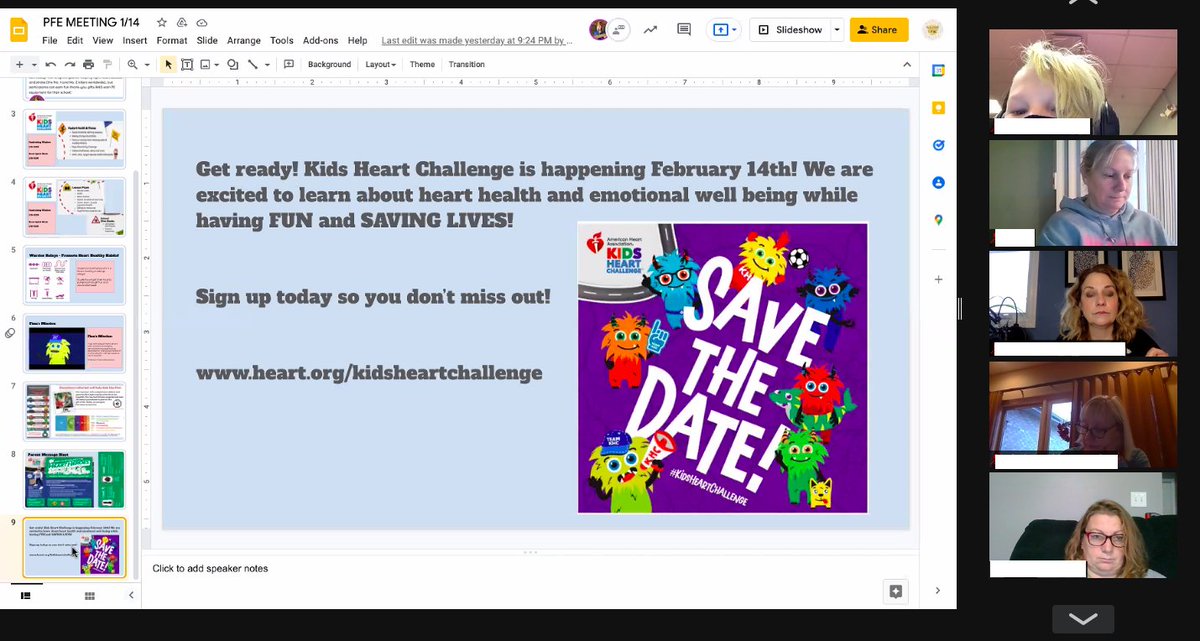Add a comment from toolbar

coord(289,64)
